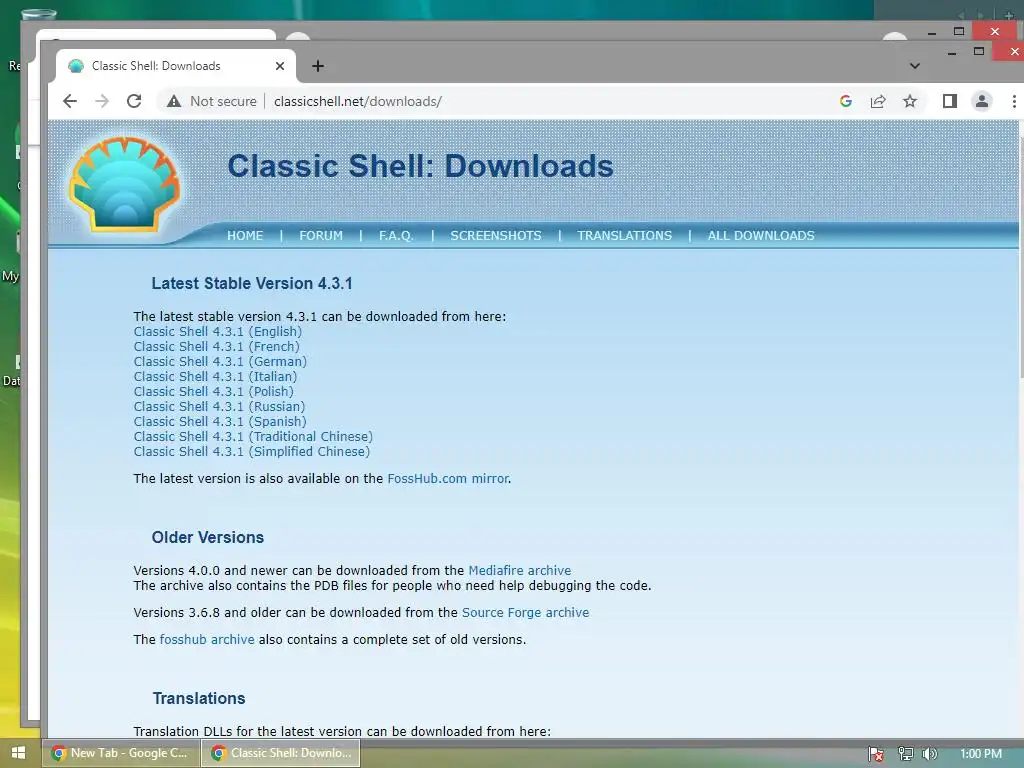
Task: Click the Latest Stable Version 4.3.1 heading
Action: click(252, 283)
